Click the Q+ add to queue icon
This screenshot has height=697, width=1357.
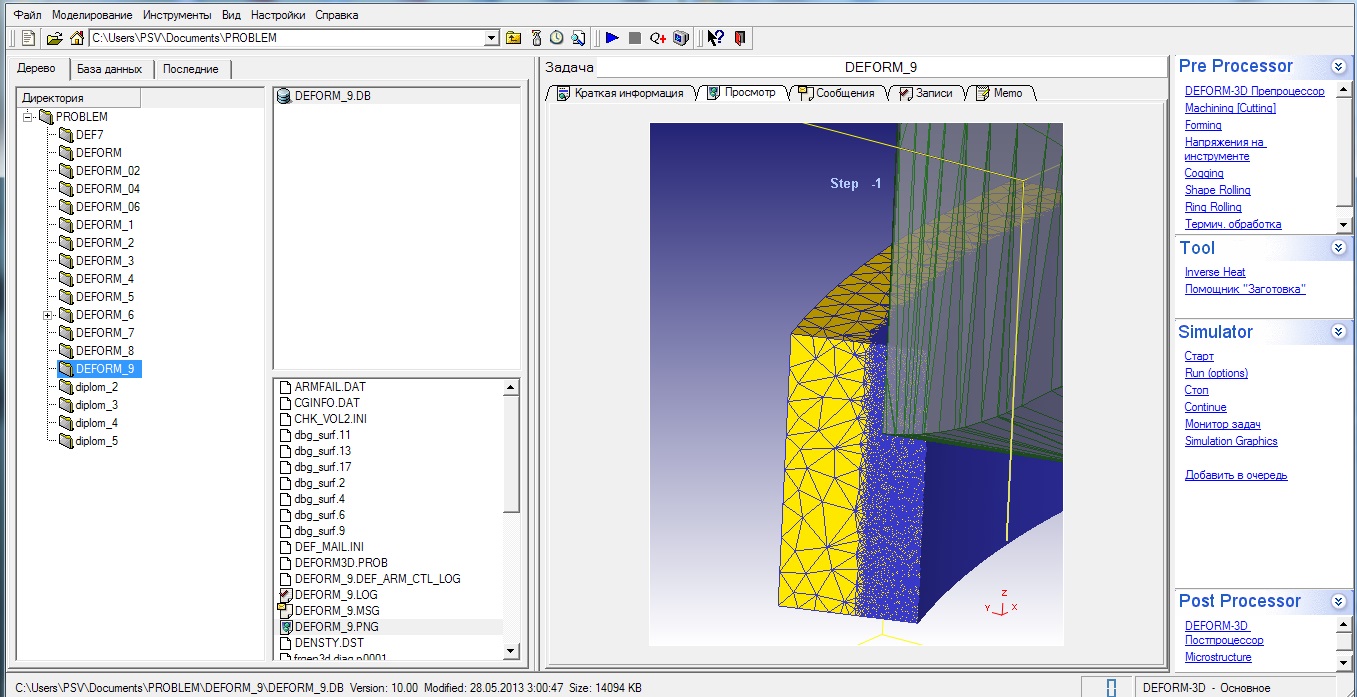coord(657,38)
